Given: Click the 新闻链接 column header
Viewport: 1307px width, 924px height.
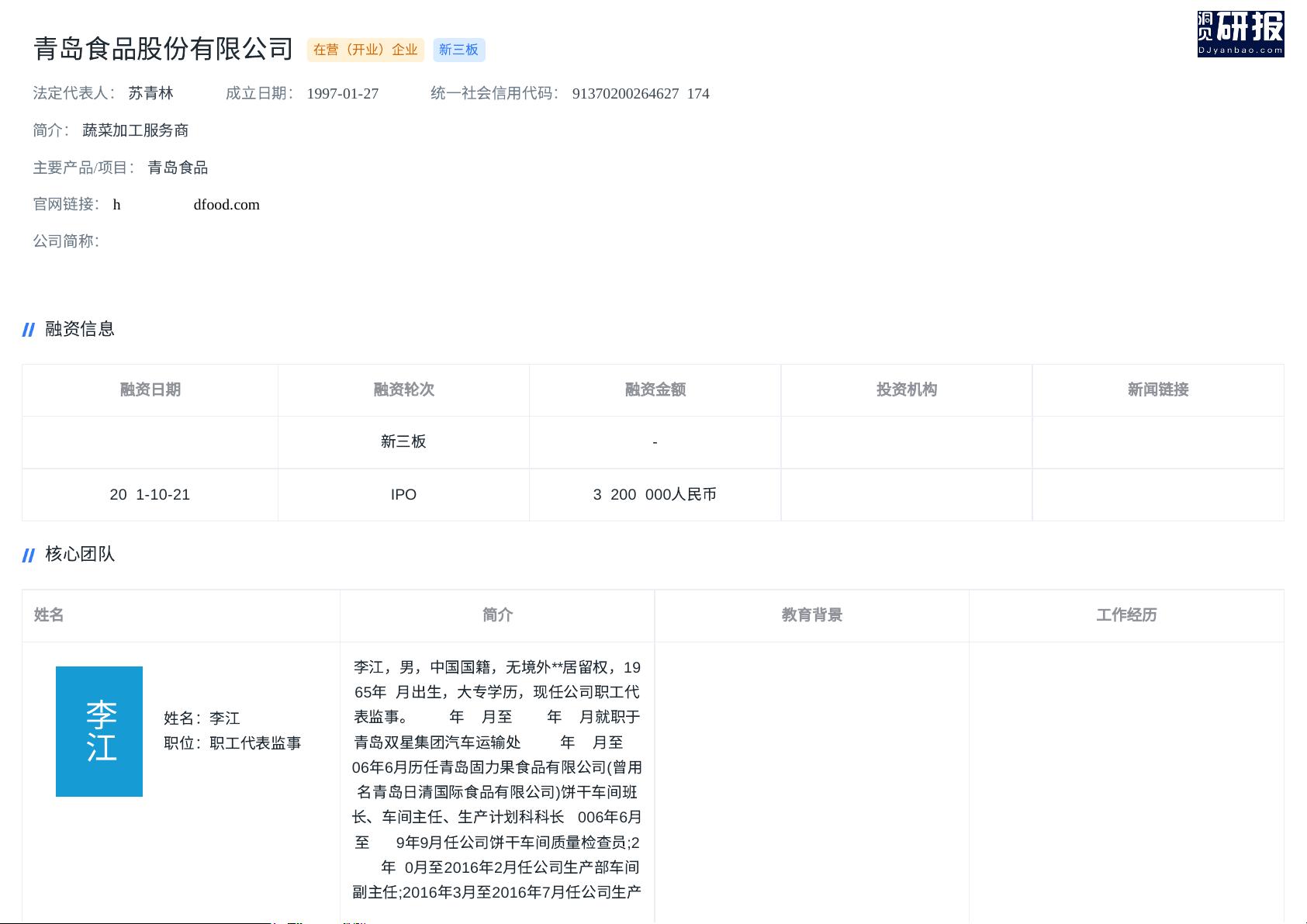Looking at the screenshot, I should click(1158, 389).
